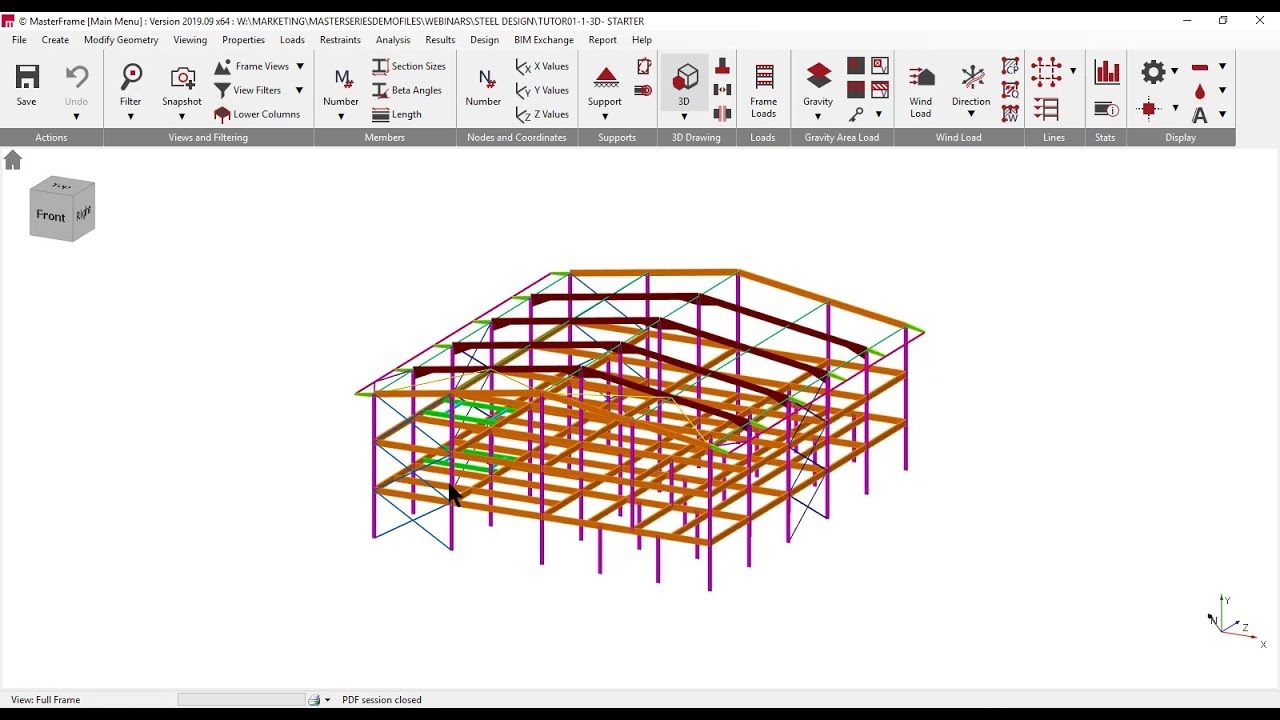Viewport: 1280px width, 720px height.
Task: Expand the member Number dropdown arrow
Action: coord(341,117)
